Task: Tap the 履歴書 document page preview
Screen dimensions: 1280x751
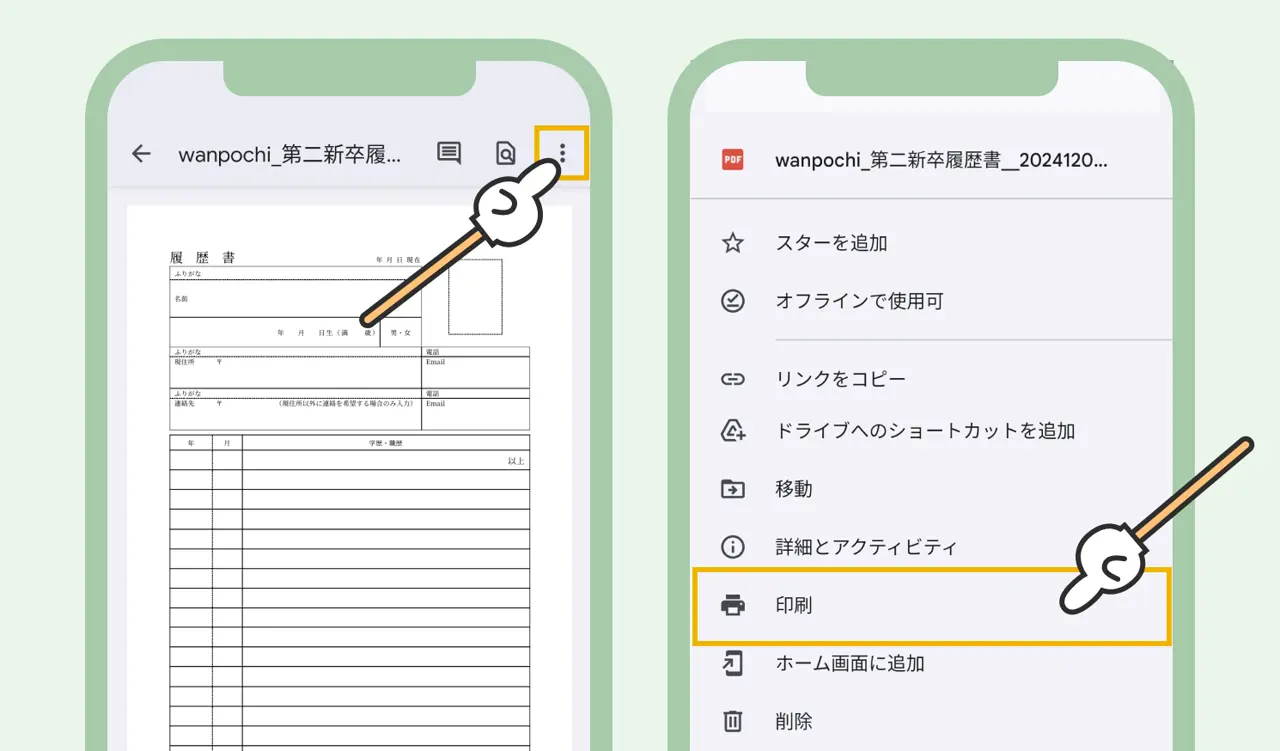Action: pos(349,478)
